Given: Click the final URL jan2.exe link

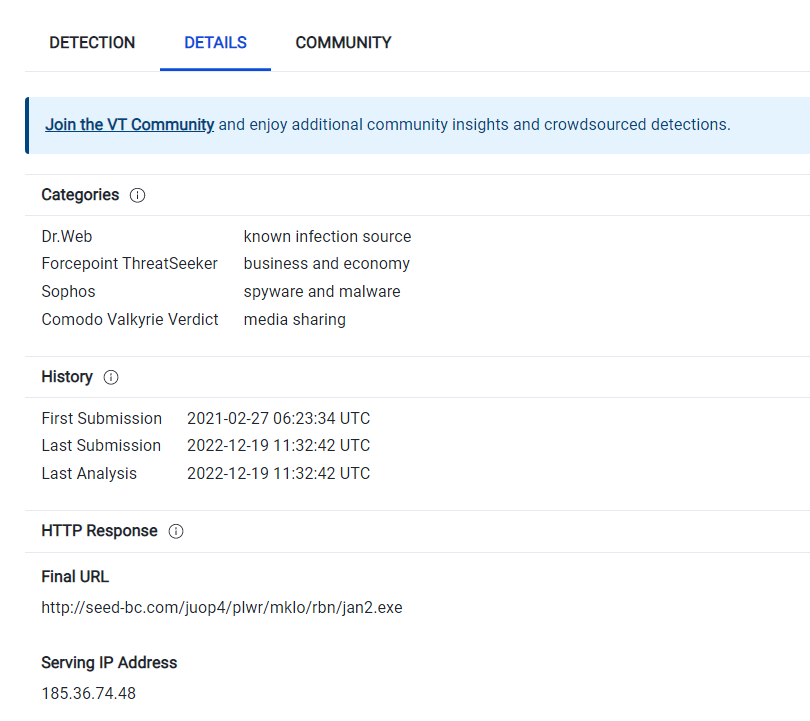Looking at the screenshot, I should pos(221,607).
